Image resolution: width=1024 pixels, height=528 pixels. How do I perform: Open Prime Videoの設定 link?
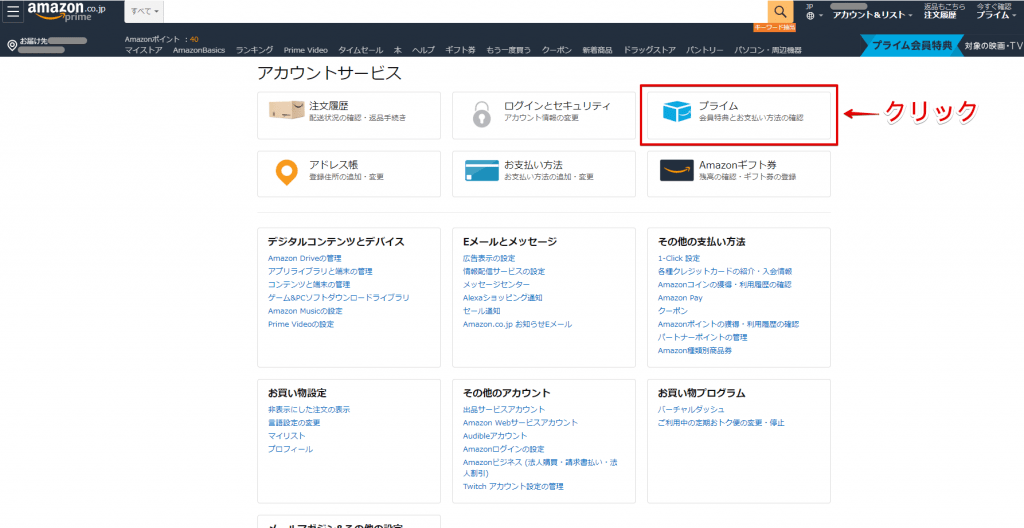click(300, 324)
